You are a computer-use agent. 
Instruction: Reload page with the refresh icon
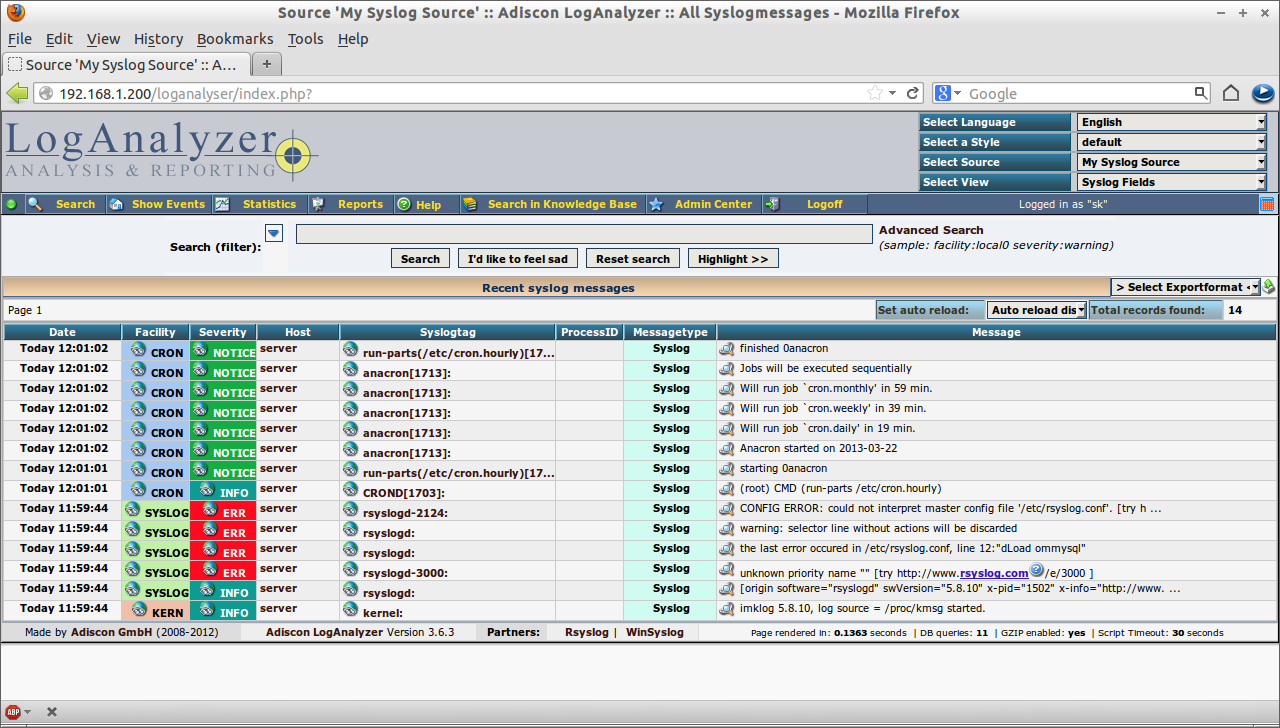pos(912,93)
